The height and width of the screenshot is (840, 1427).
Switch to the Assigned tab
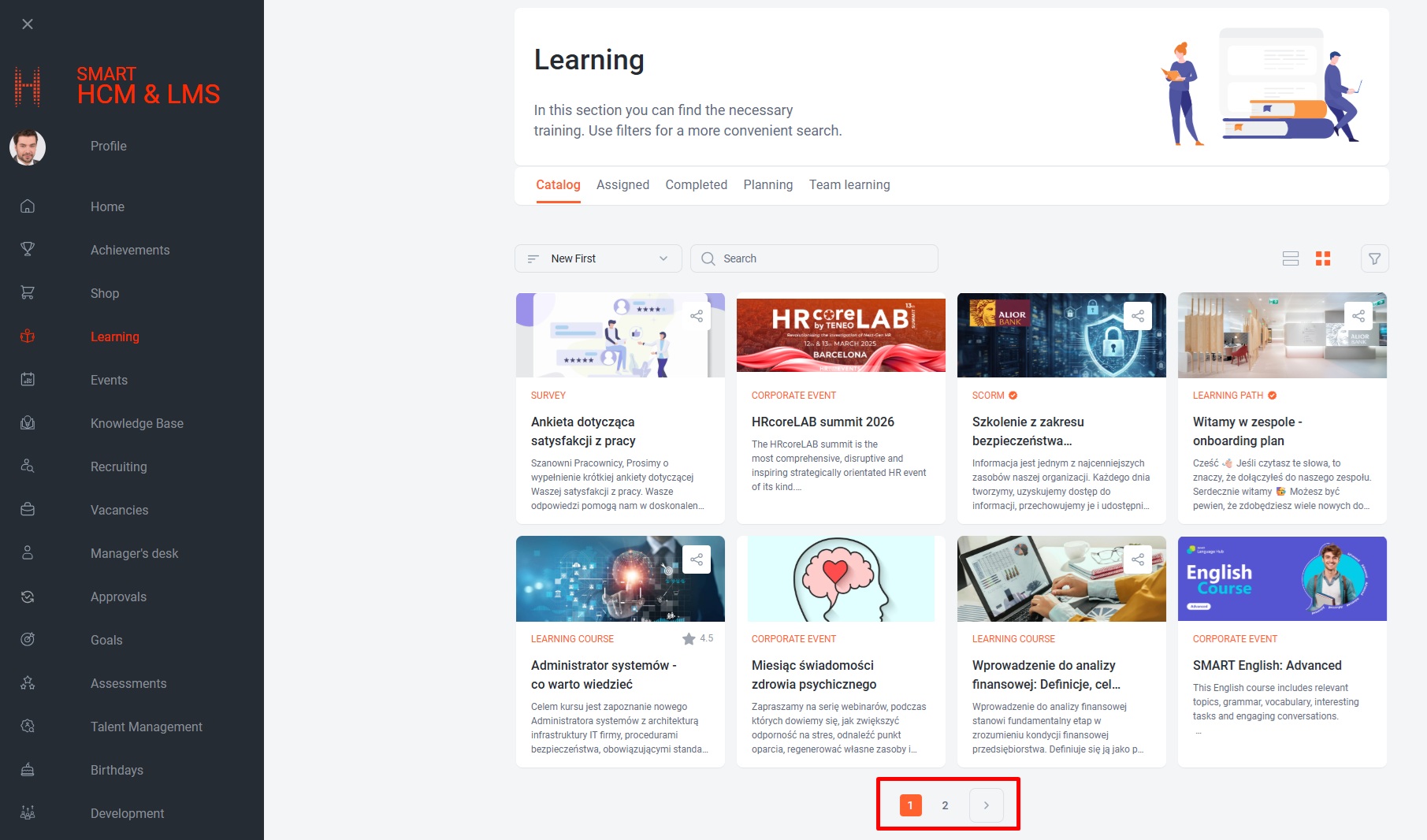(x=622, y=184)
